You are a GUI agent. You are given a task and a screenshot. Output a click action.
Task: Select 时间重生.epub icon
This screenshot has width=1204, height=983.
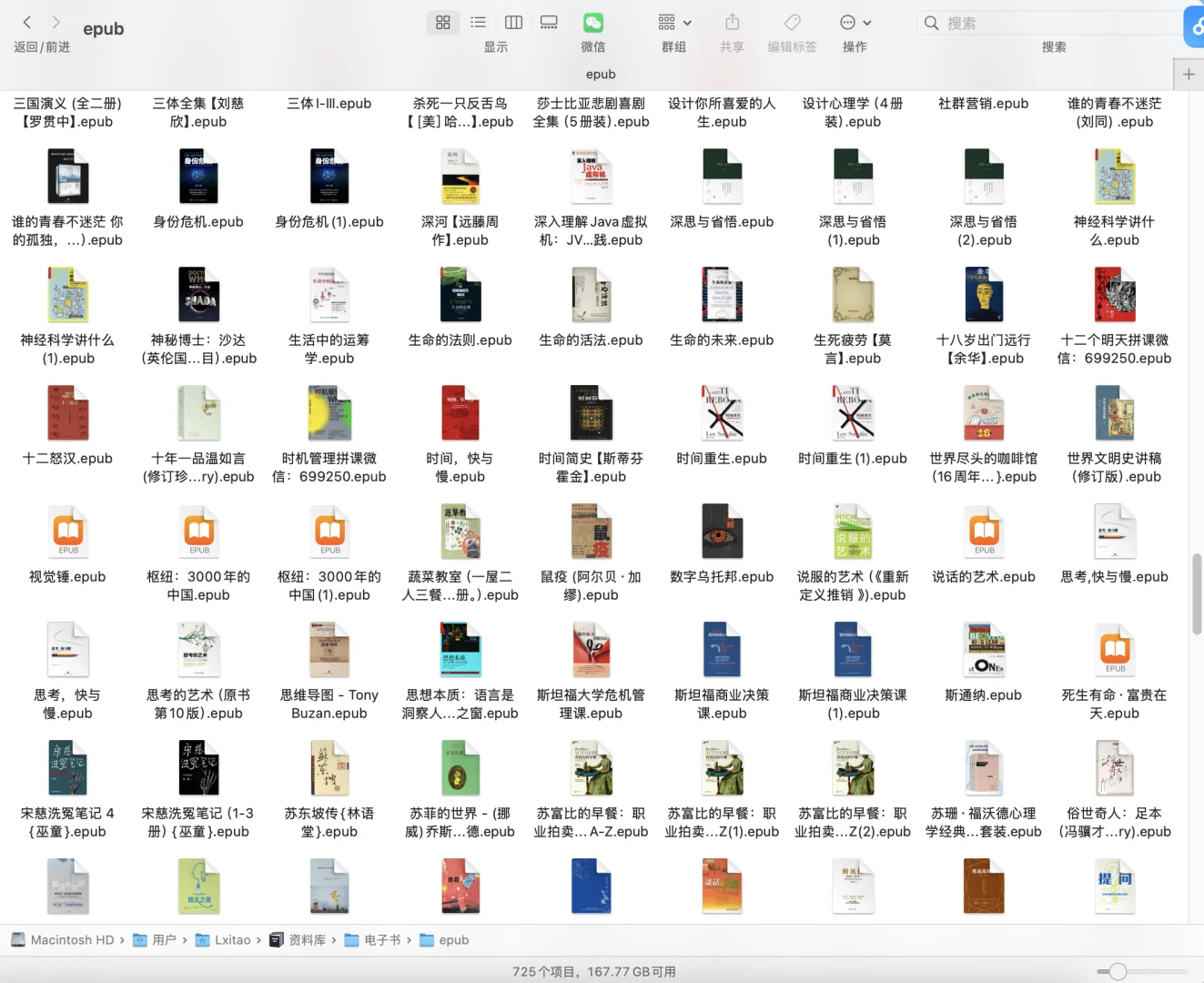(723, 412)
